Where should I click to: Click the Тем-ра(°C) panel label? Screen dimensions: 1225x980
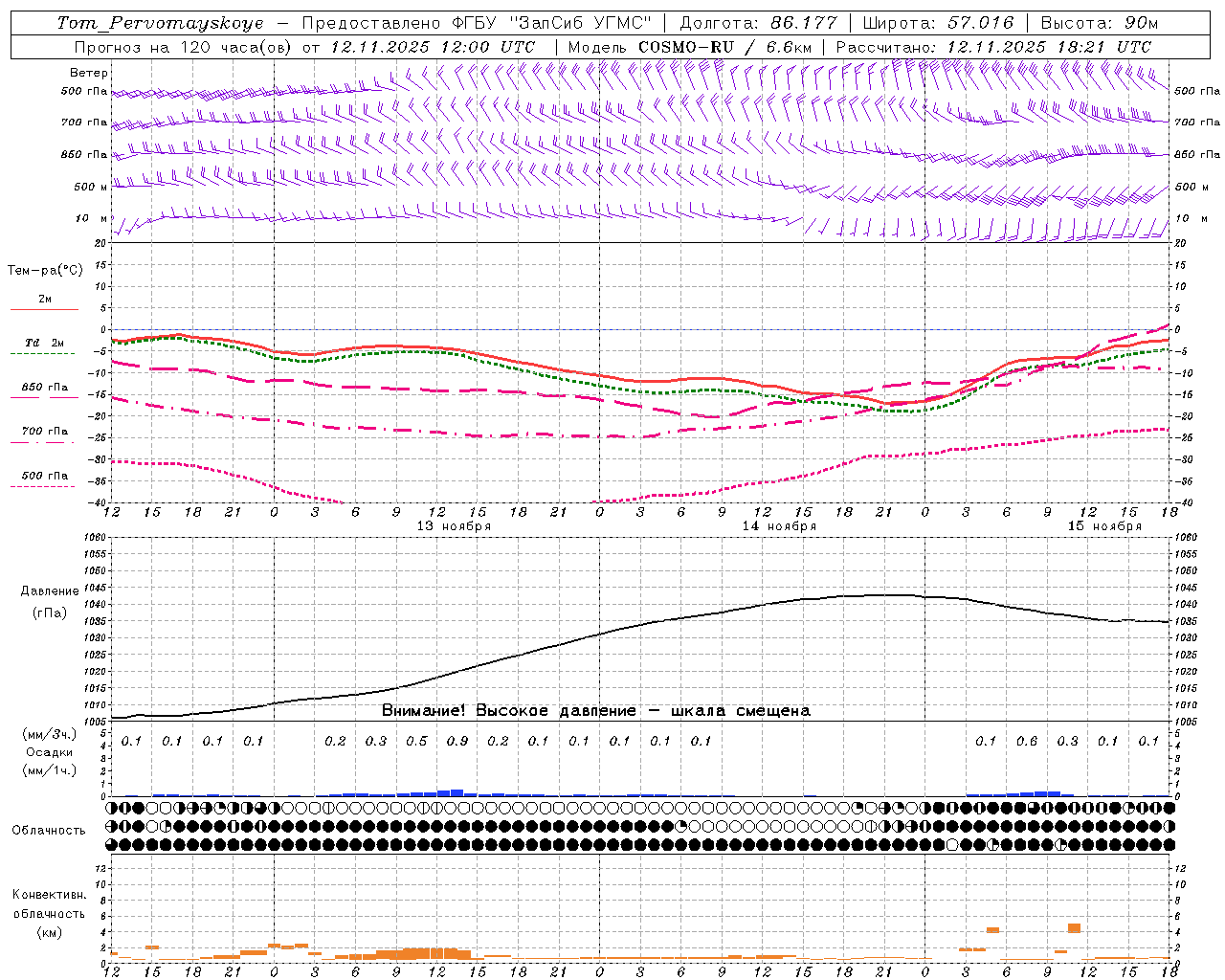(45, 271)
